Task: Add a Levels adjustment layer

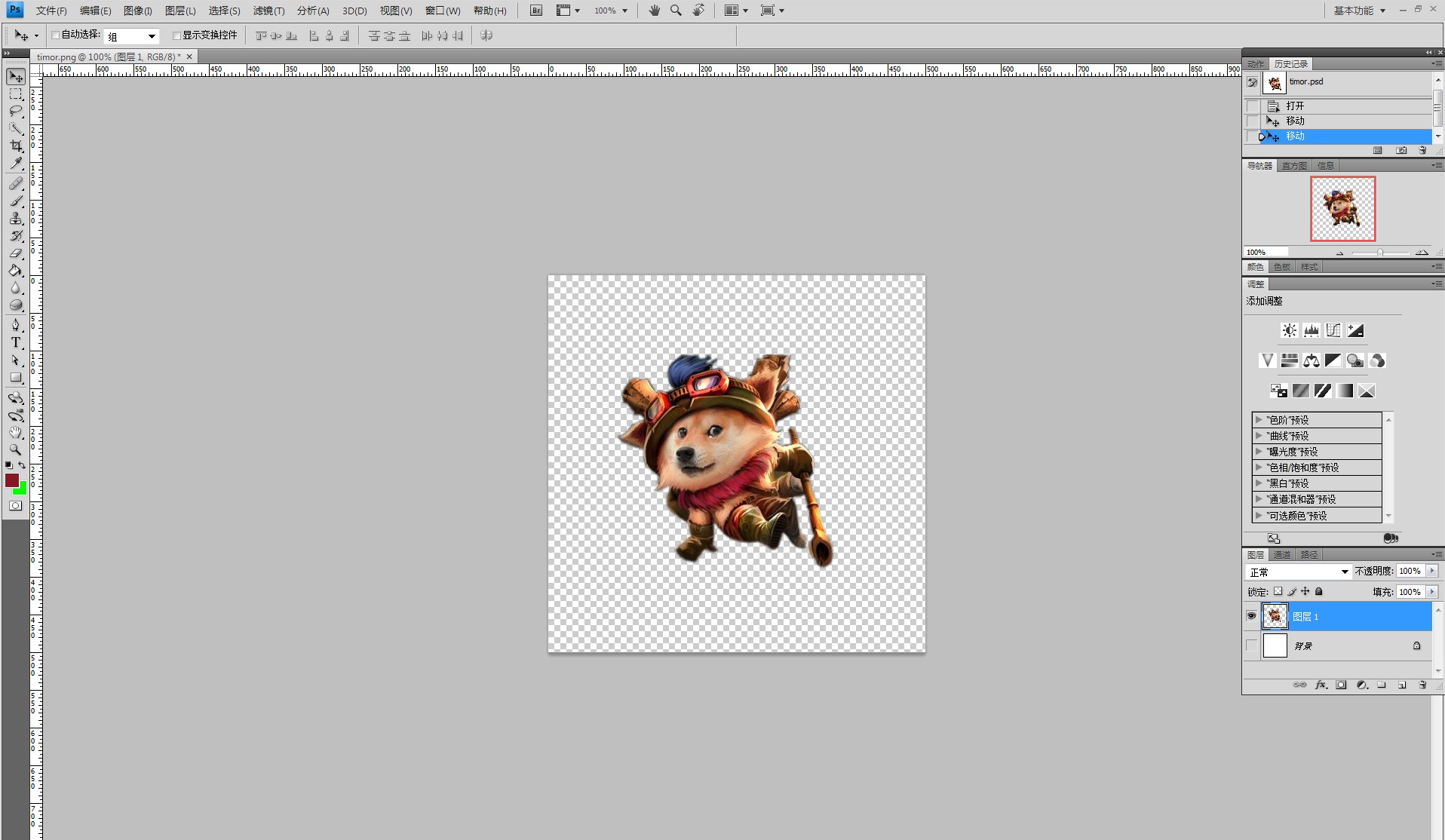Action: pos(1312,330)
